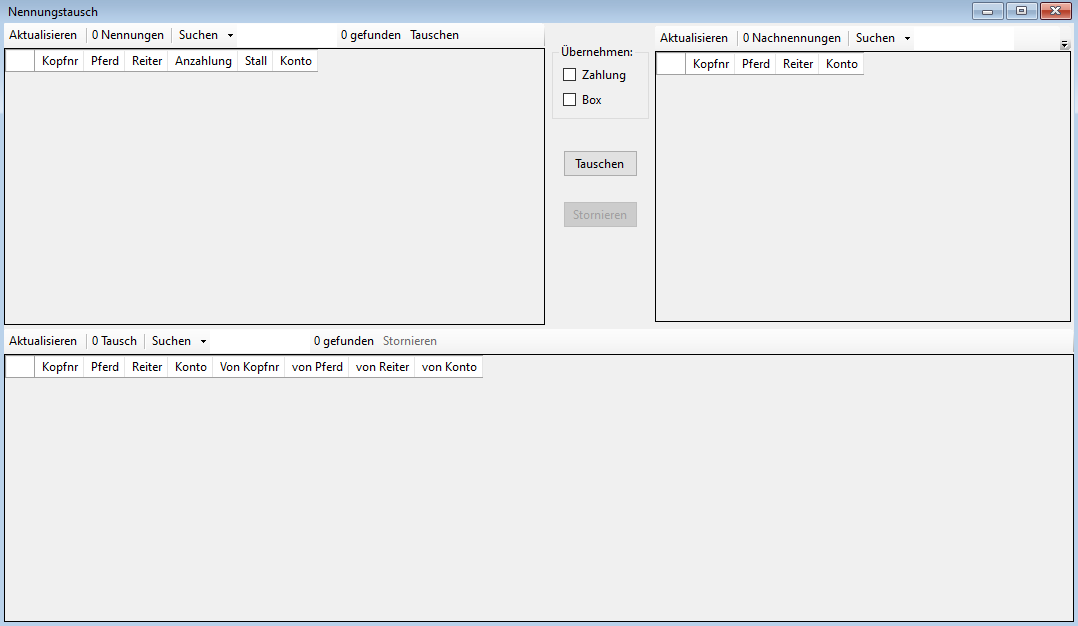Click the Tauschen button in the center
Screen dimensions: 1078x626
[600, 164]
